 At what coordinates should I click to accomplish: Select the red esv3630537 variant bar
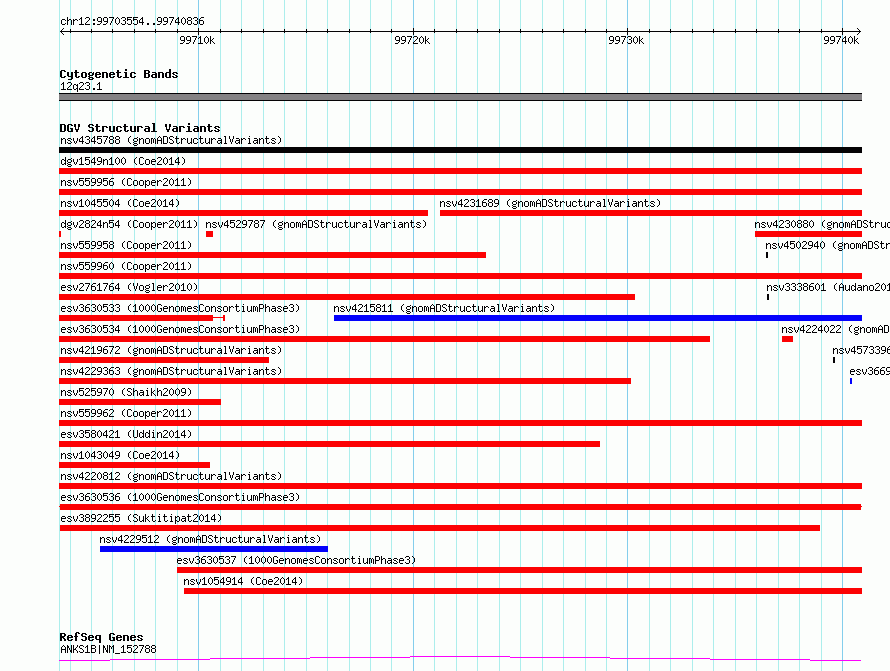tap(519, 570)
